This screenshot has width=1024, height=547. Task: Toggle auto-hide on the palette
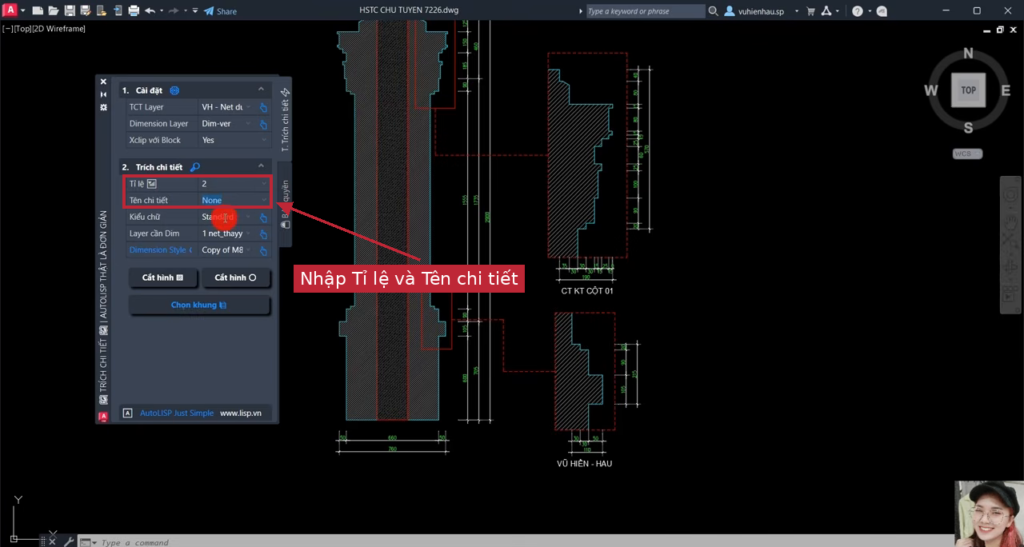coord(103,95)
